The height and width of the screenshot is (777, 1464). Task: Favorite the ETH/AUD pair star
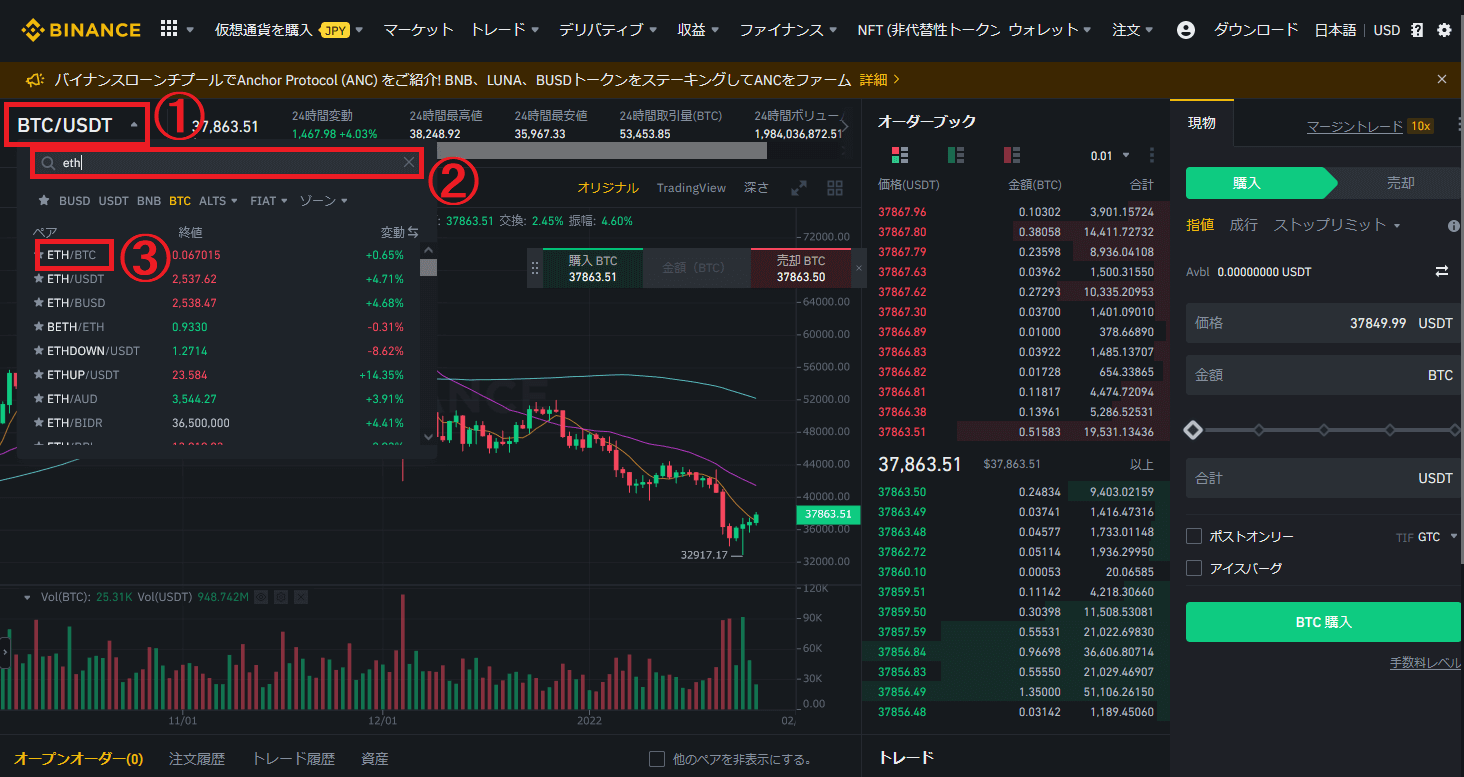tap(40, 399)
